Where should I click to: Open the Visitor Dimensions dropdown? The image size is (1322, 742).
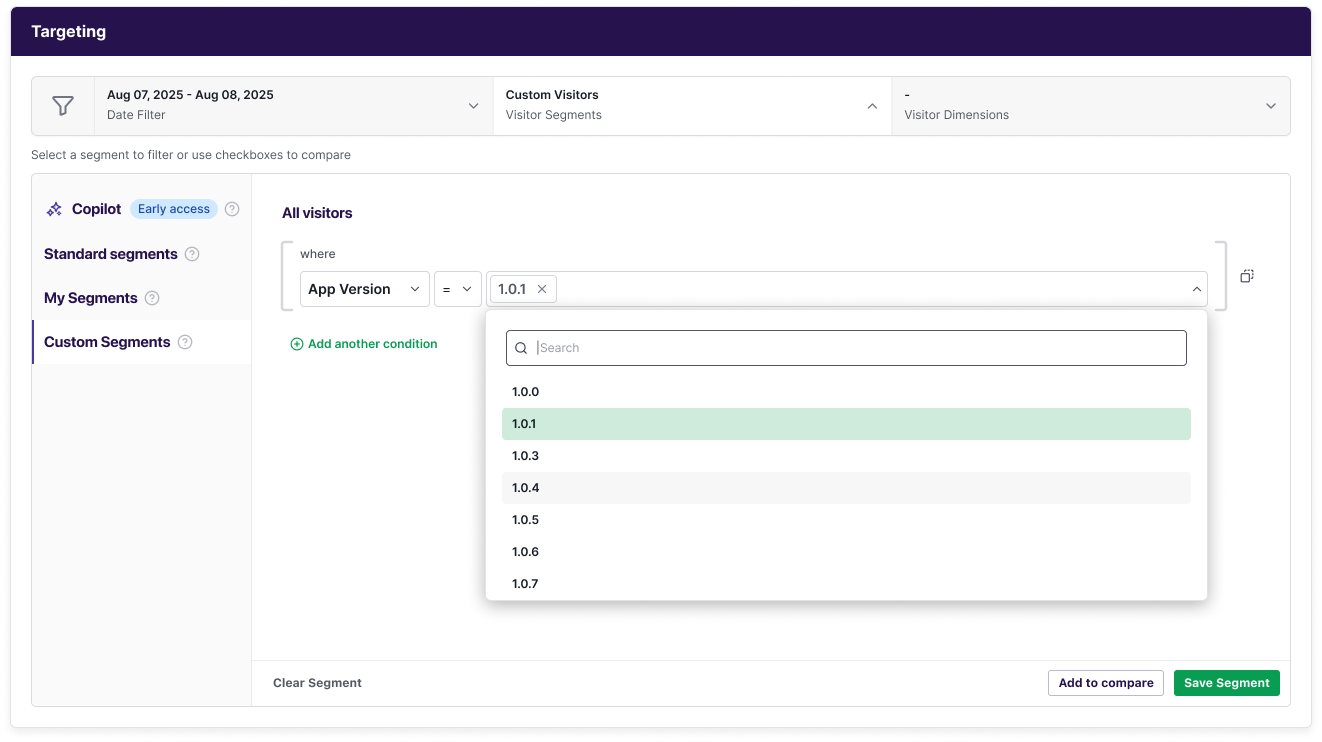coord(1270,105)
